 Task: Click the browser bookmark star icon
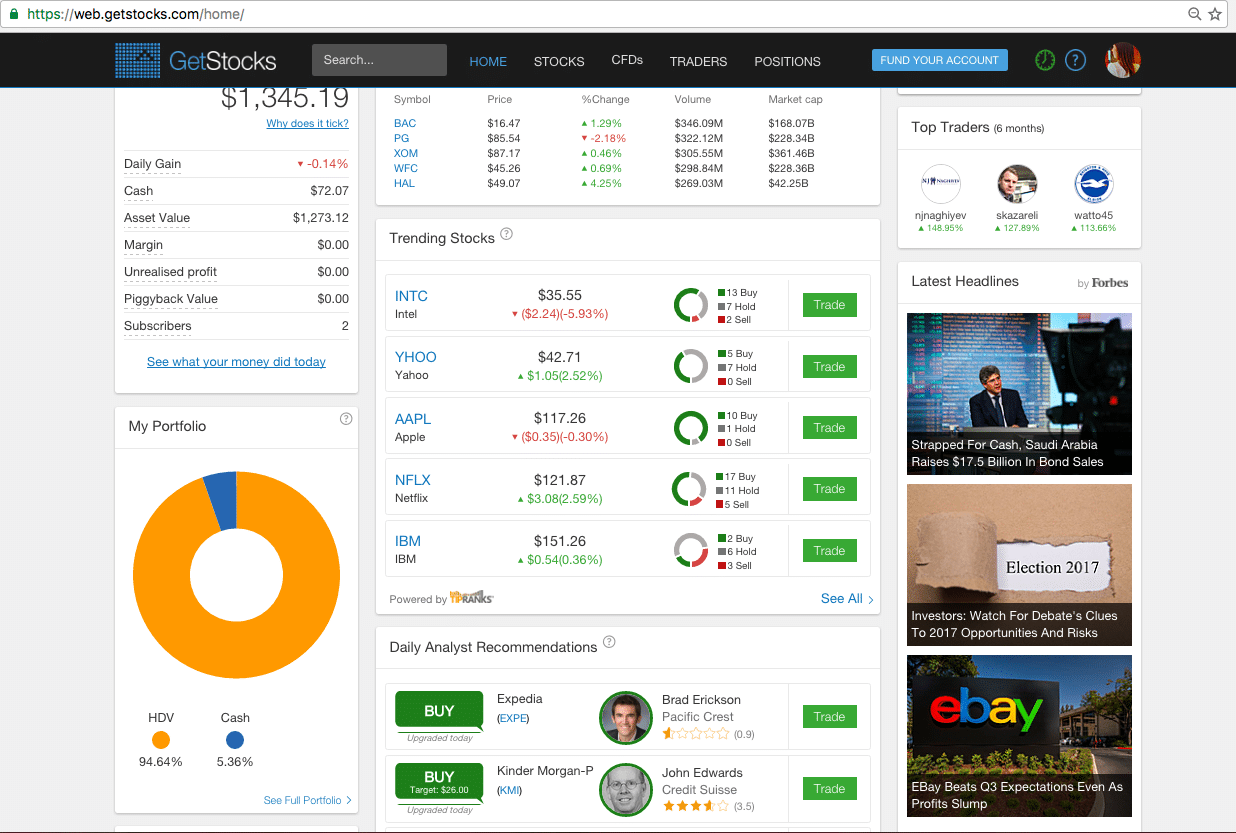coord(1215,14)
